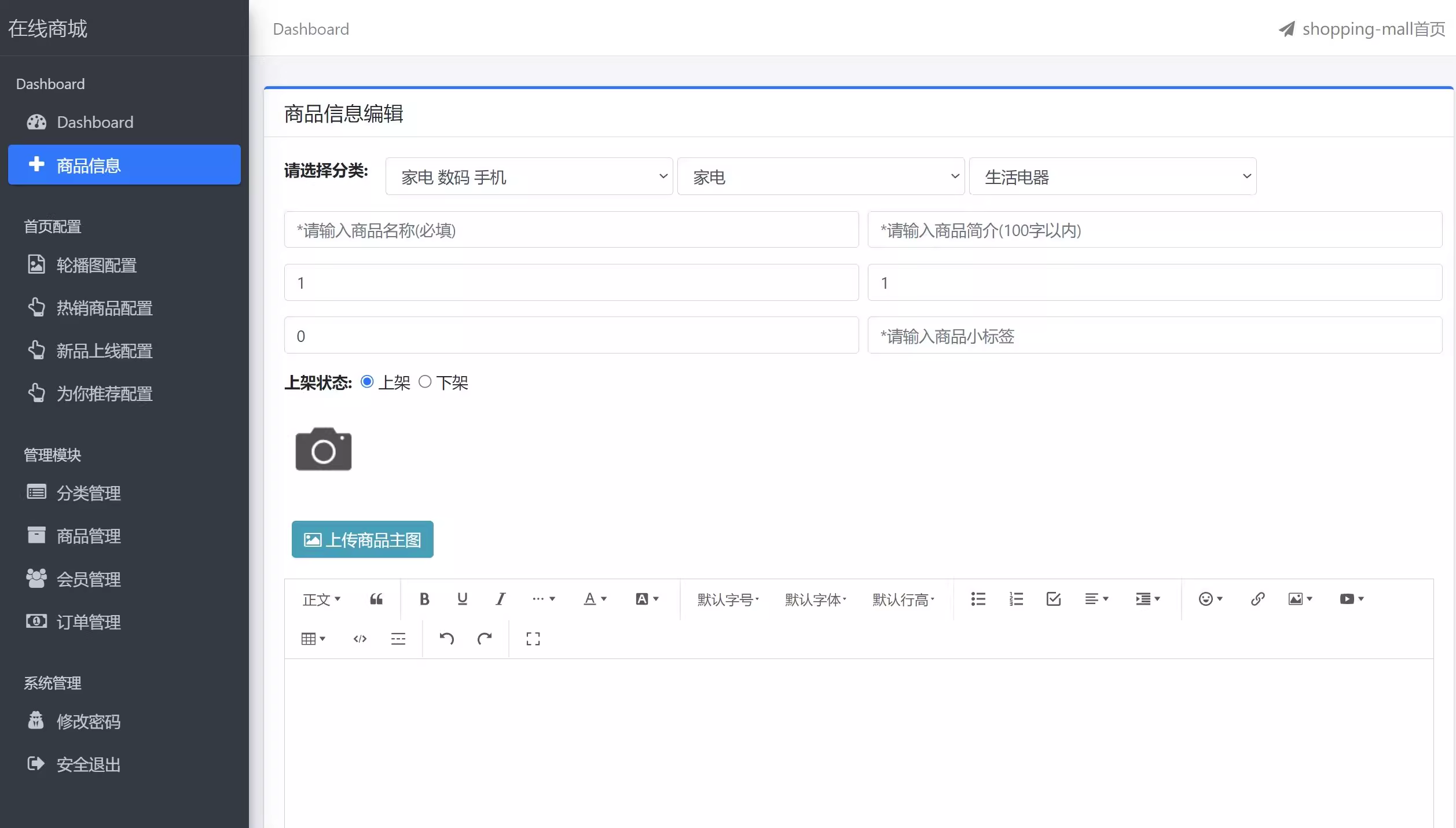The image size is (1456, 828).
Task: Open the shopping-mall首页 link
Action: [x=1362, y=29]
